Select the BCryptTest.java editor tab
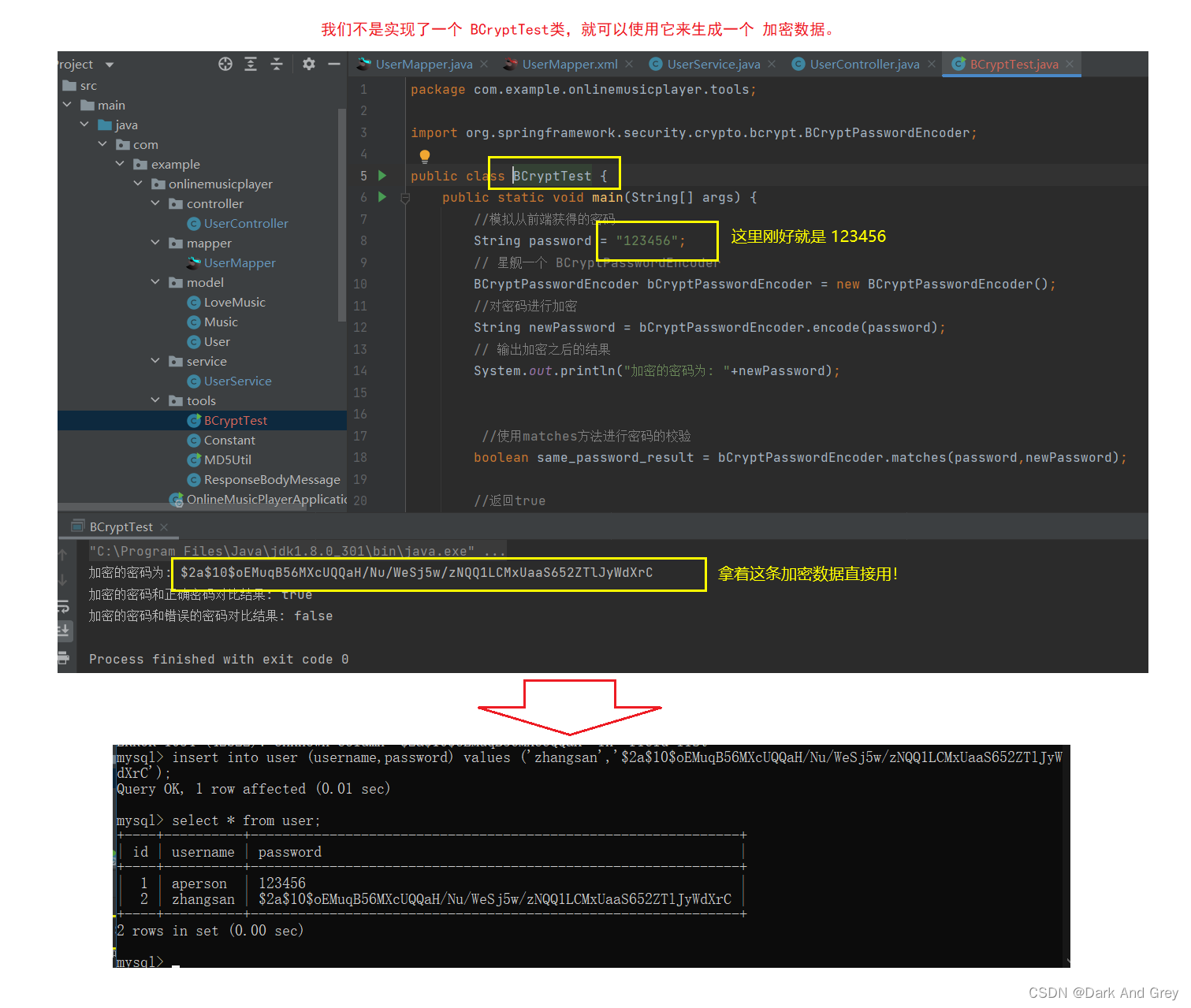 coord(1014,64)
